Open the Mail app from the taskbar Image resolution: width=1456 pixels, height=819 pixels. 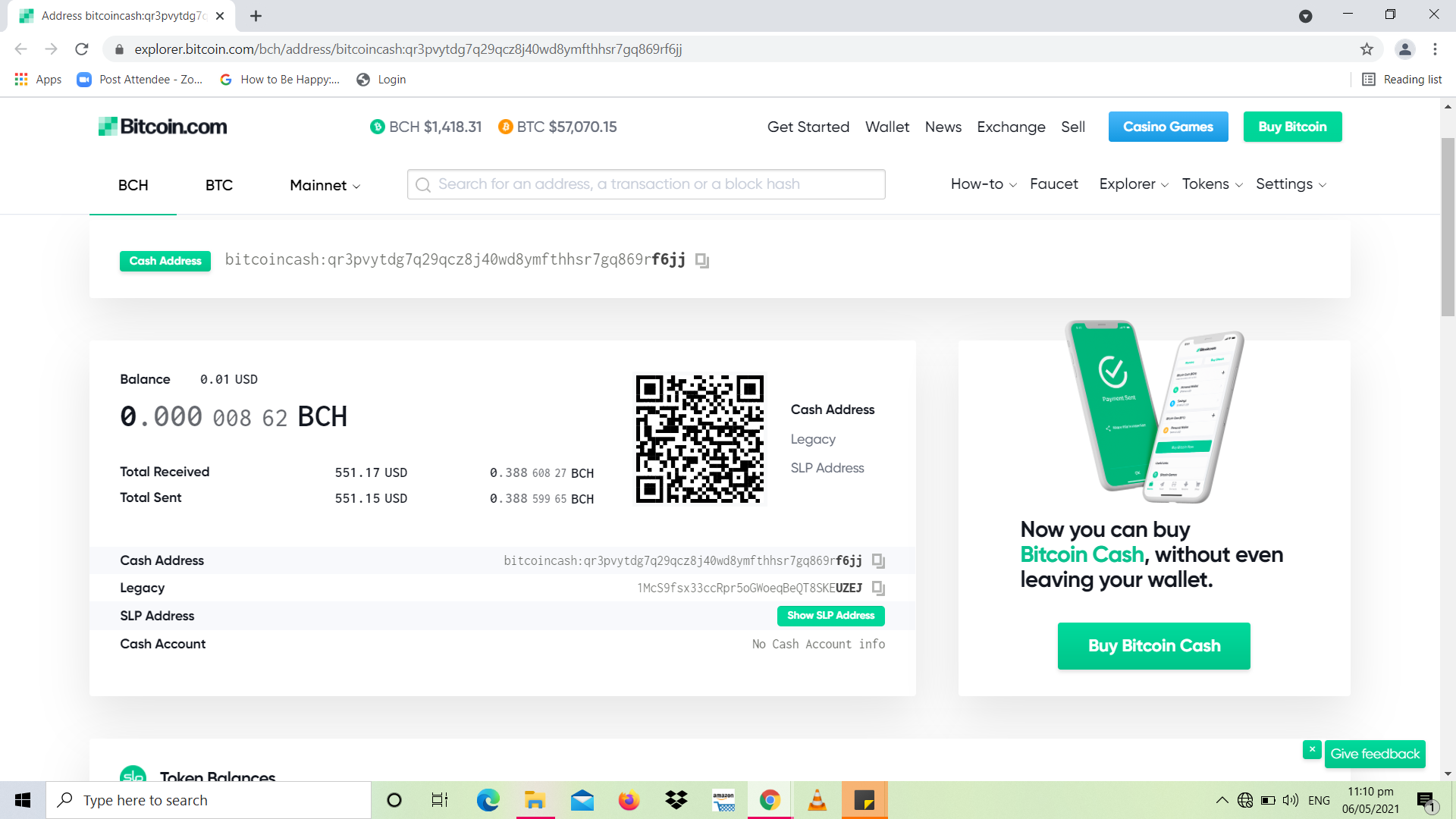(582, 800)
